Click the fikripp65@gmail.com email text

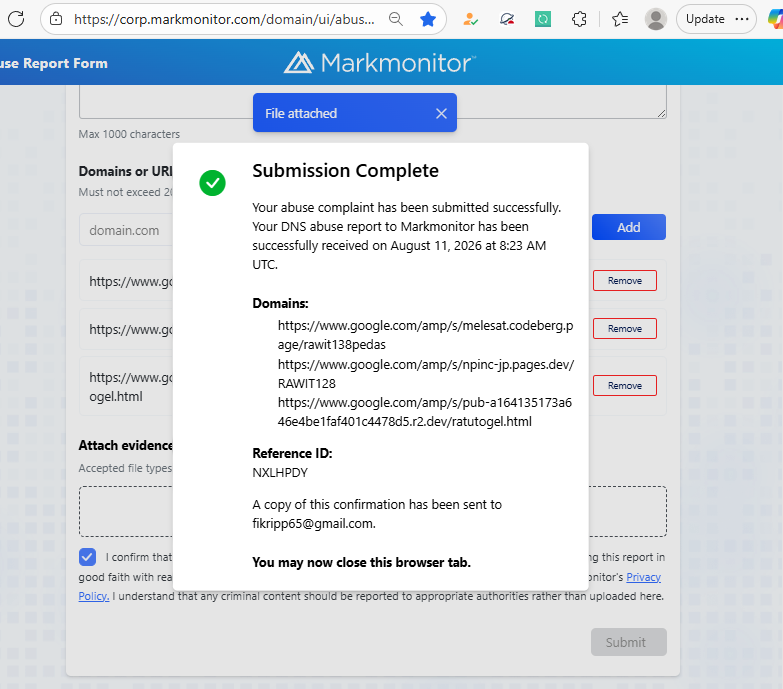[314, 523]
